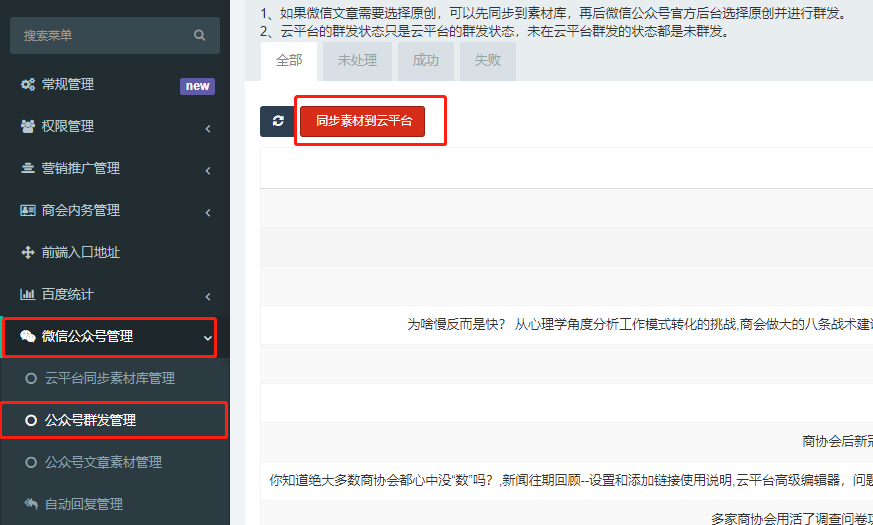The image size is (873, 525).
Task: Click the search magnifier icon in sidebar
Action: [200, 36]
